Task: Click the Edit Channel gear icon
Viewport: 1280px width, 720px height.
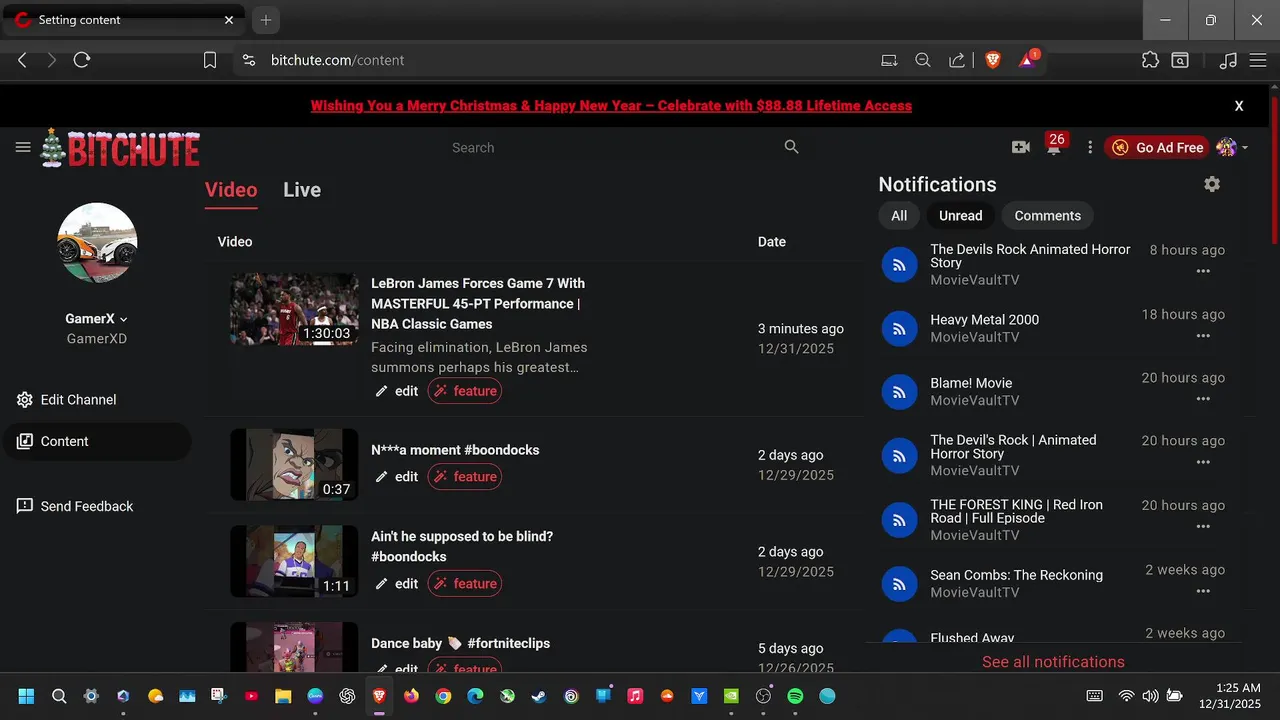Action: [25, 400]
